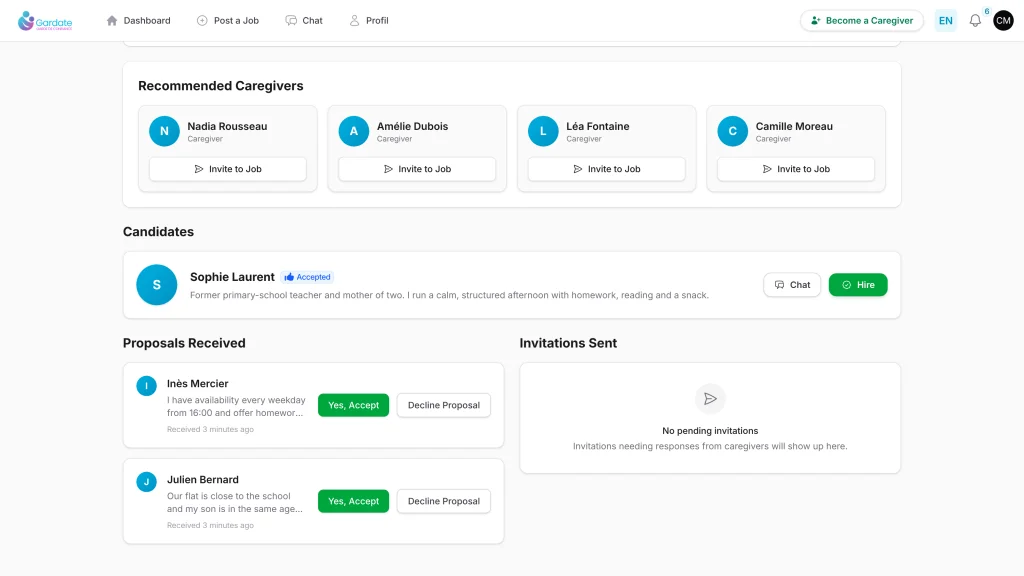
Task: Invite Camille Moreau to job
Action: click(796, 169)
